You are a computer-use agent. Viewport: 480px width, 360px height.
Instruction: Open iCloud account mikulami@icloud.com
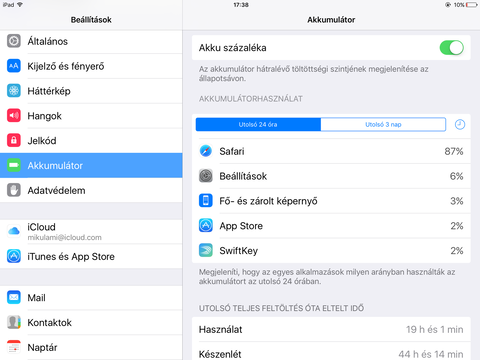click(91, 231)
